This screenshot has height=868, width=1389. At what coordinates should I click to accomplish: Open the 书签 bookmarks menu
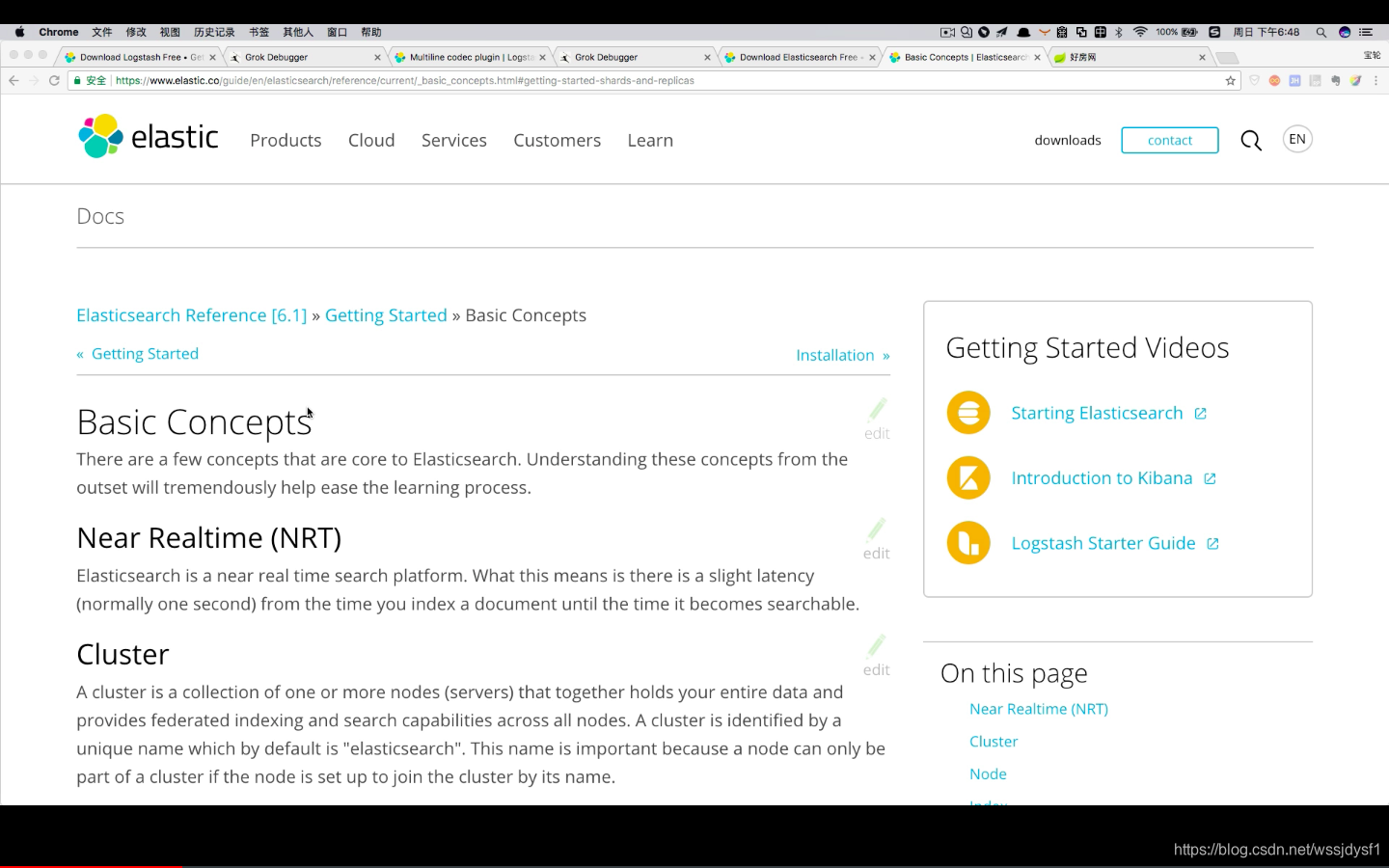(x=259, y=32)
